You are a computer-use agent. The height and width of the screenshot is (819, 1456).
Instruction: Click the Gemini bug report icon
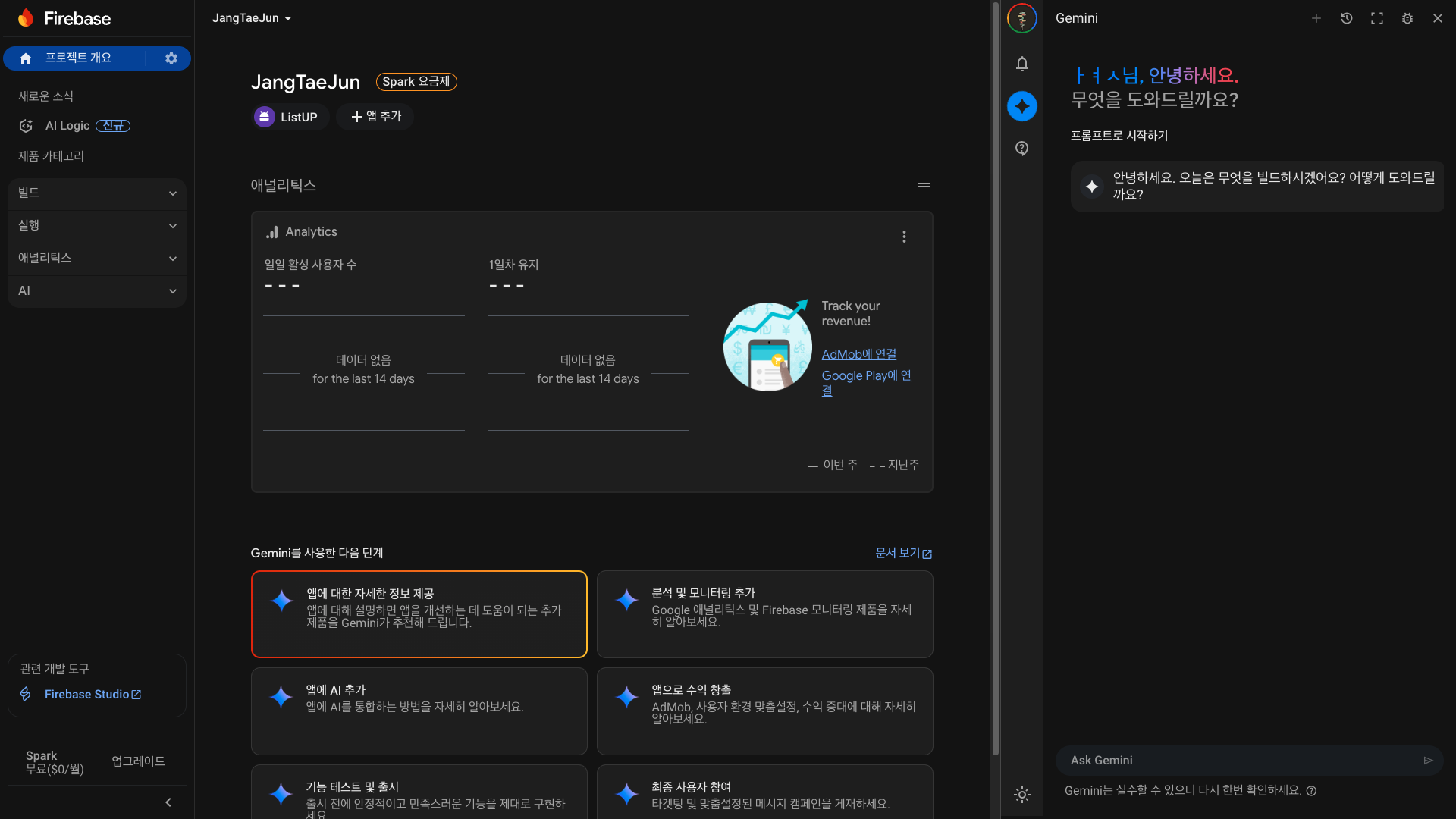coord(1407,18)
